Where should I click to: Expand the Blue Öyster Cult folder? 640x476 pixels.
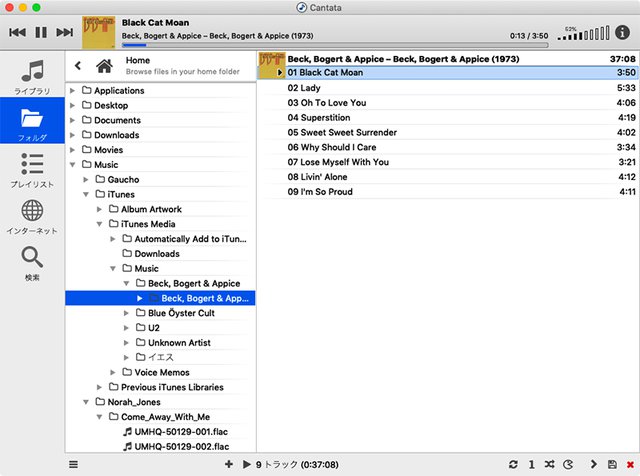(126, 313)
